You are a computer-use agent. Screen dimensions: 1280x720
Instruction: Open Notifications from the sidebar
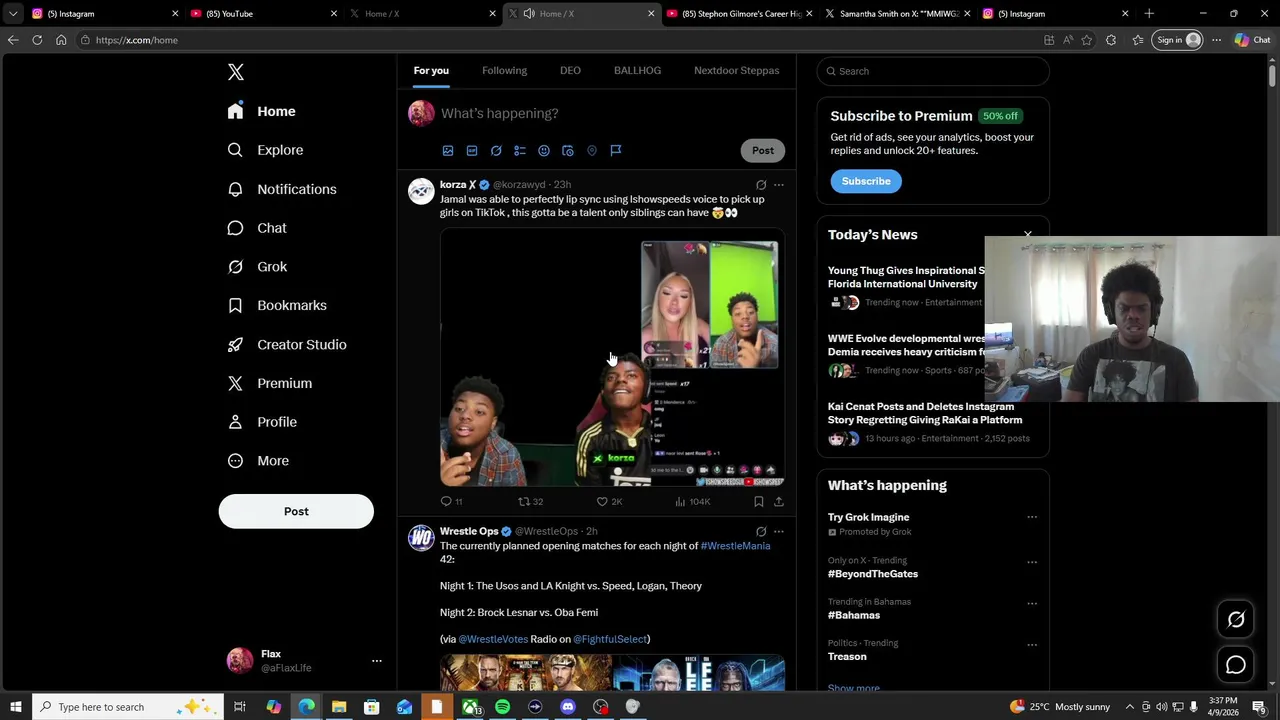283,189
